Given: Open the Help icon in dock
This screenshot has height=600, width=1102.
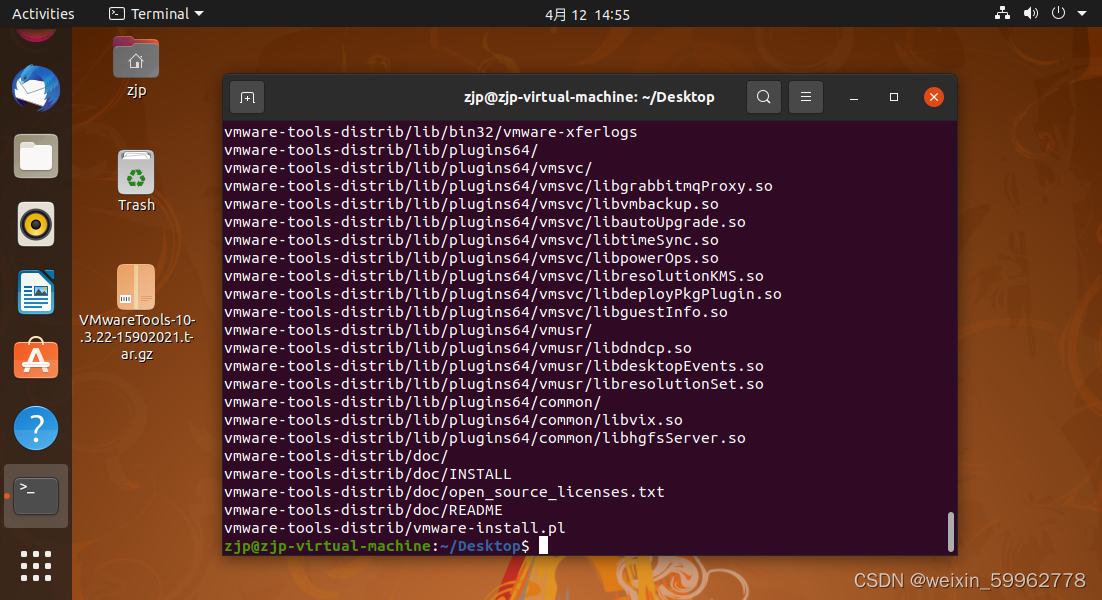Looking at the screenshot, I should (x=36, y=428).
